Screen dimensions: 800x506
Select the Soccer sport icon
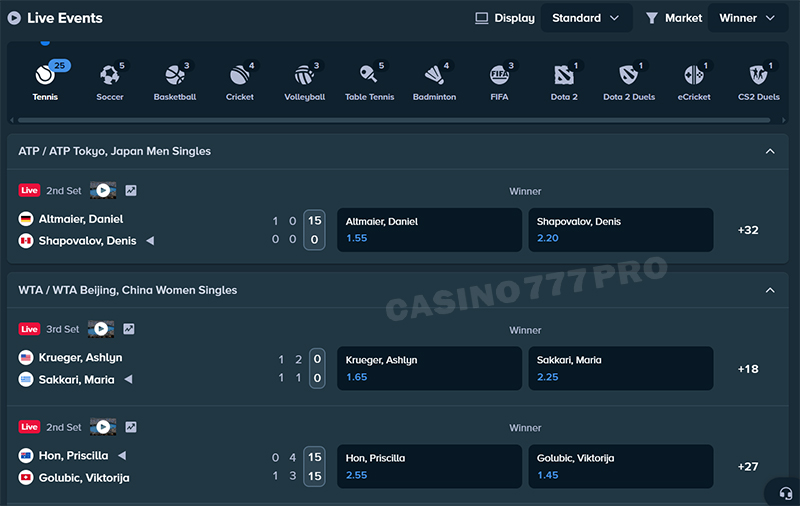[x=110, y=76]
